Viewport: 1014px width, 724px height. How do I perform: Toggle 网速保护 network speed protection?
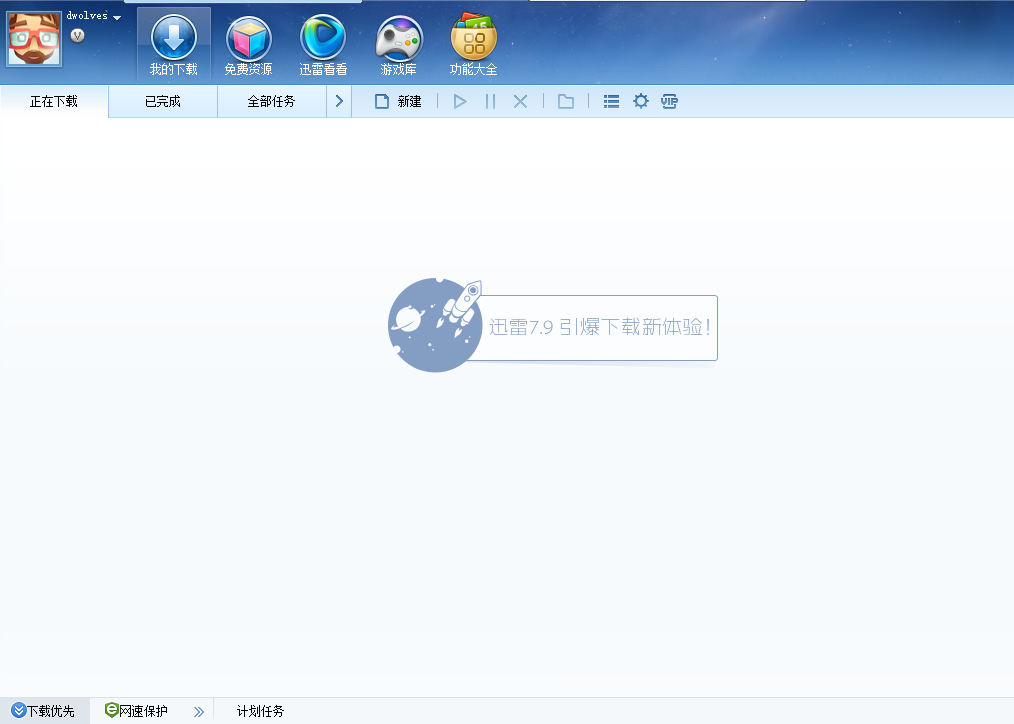(136, 711)
